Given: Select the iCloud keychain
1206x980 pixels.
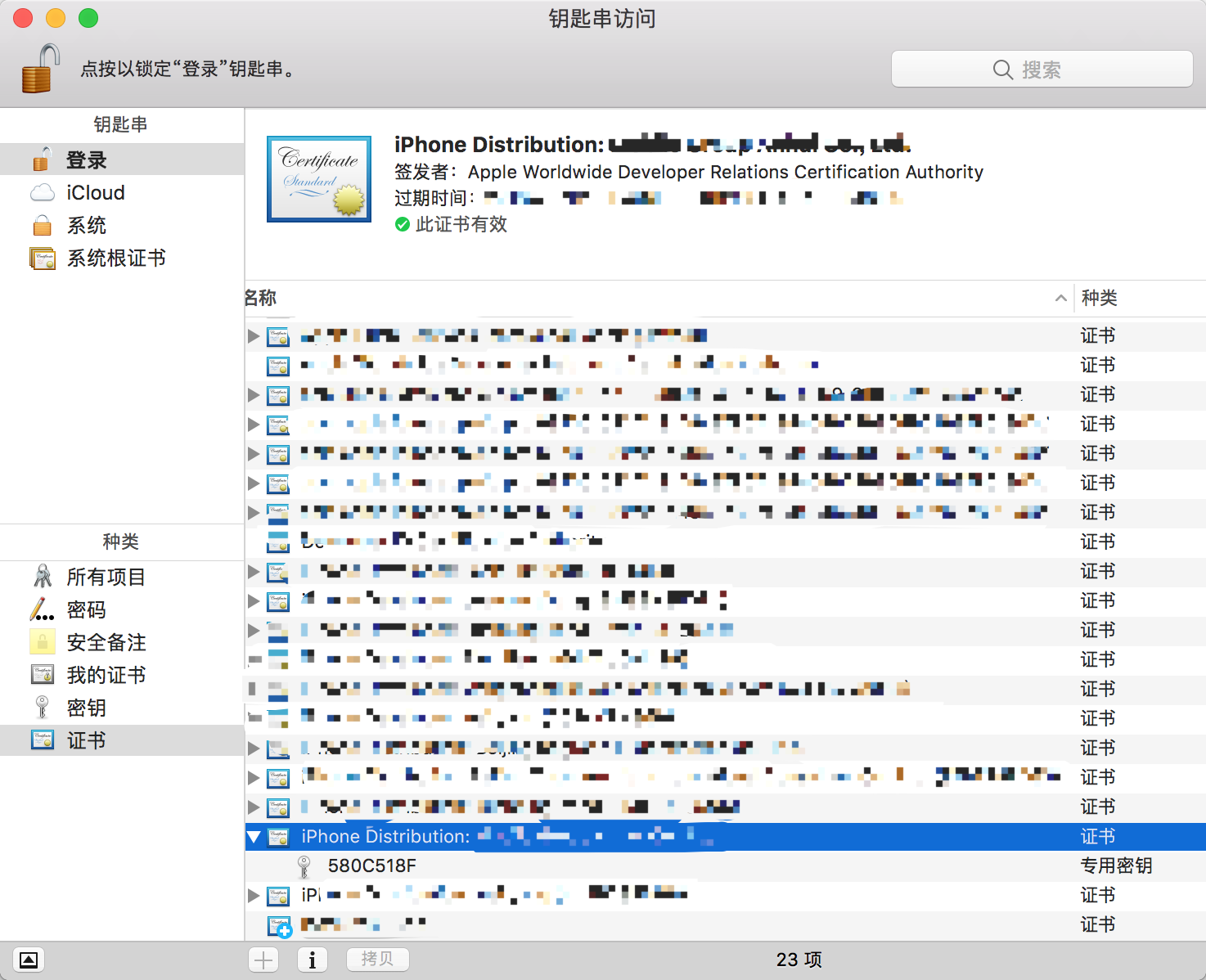Looking at the screenshot, I should point(95,193).
